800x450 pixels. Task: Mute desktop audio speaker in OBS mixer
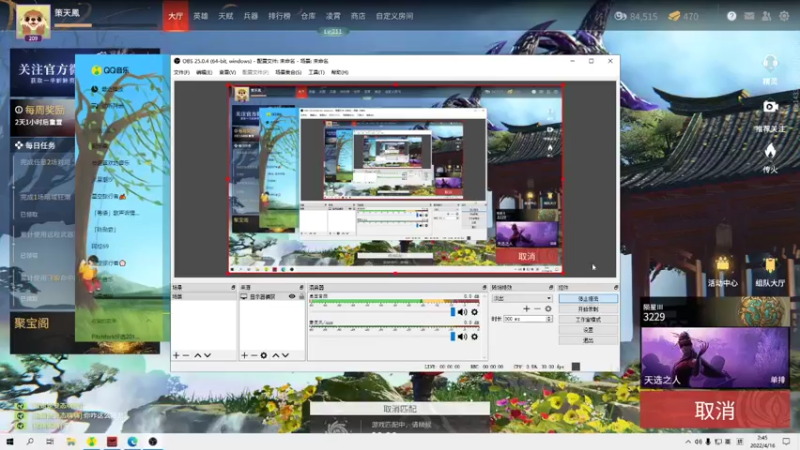[x=462, y=312]
